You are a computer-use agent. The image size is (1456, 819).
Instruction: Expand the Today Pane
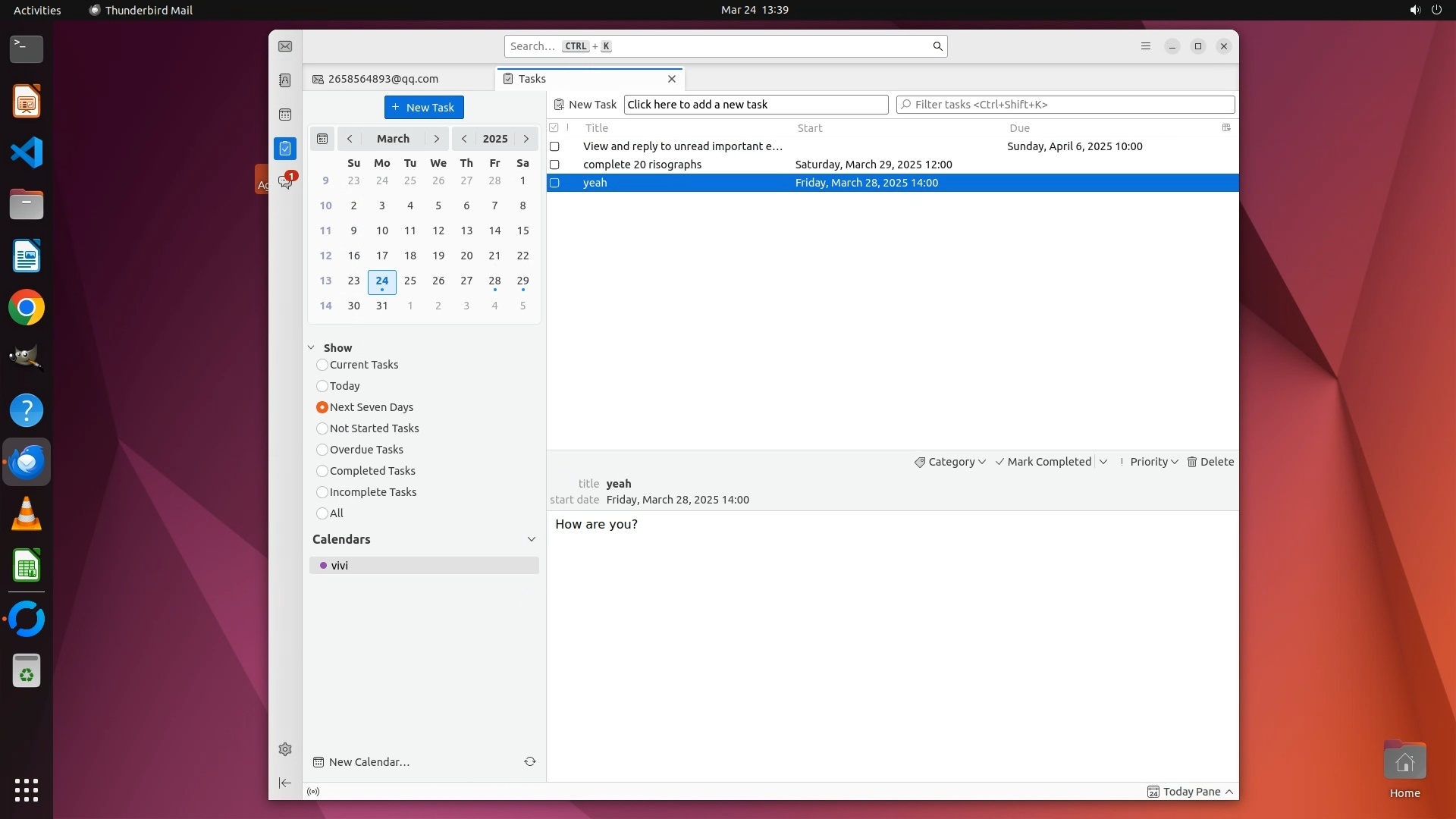click(1191, 792)
